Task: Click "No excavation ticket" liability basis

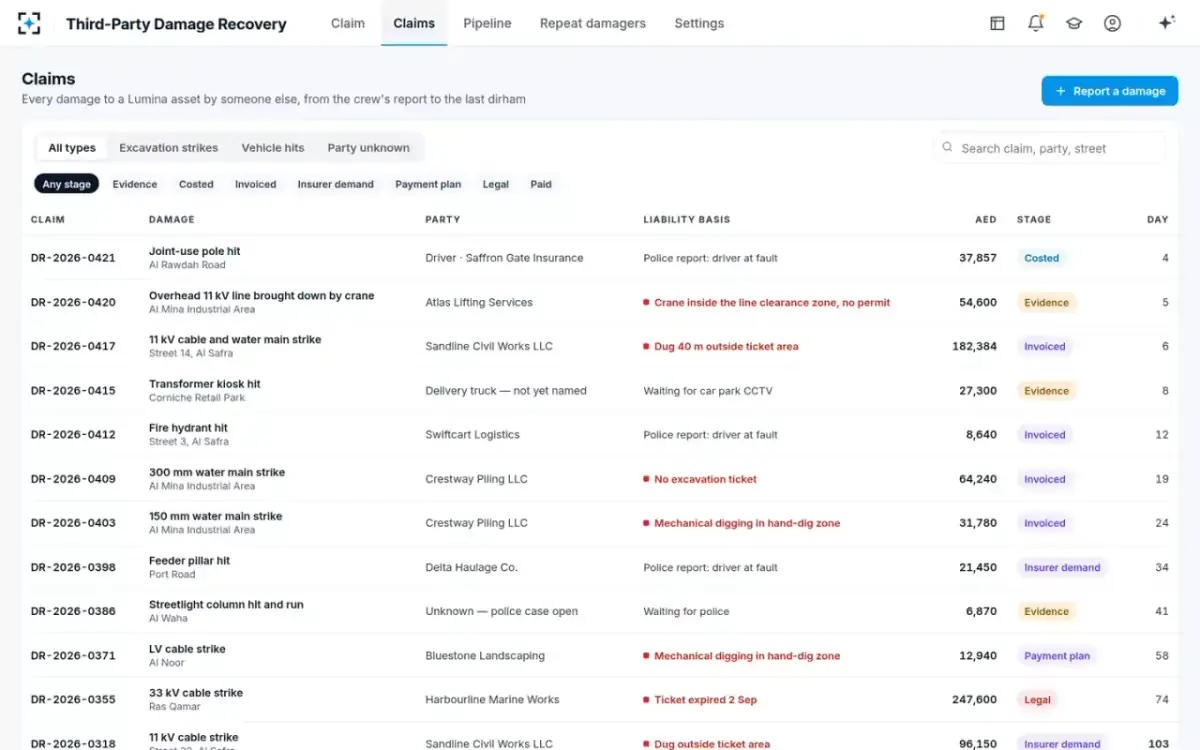Action: pyautogui.click(x=705, y=479)
